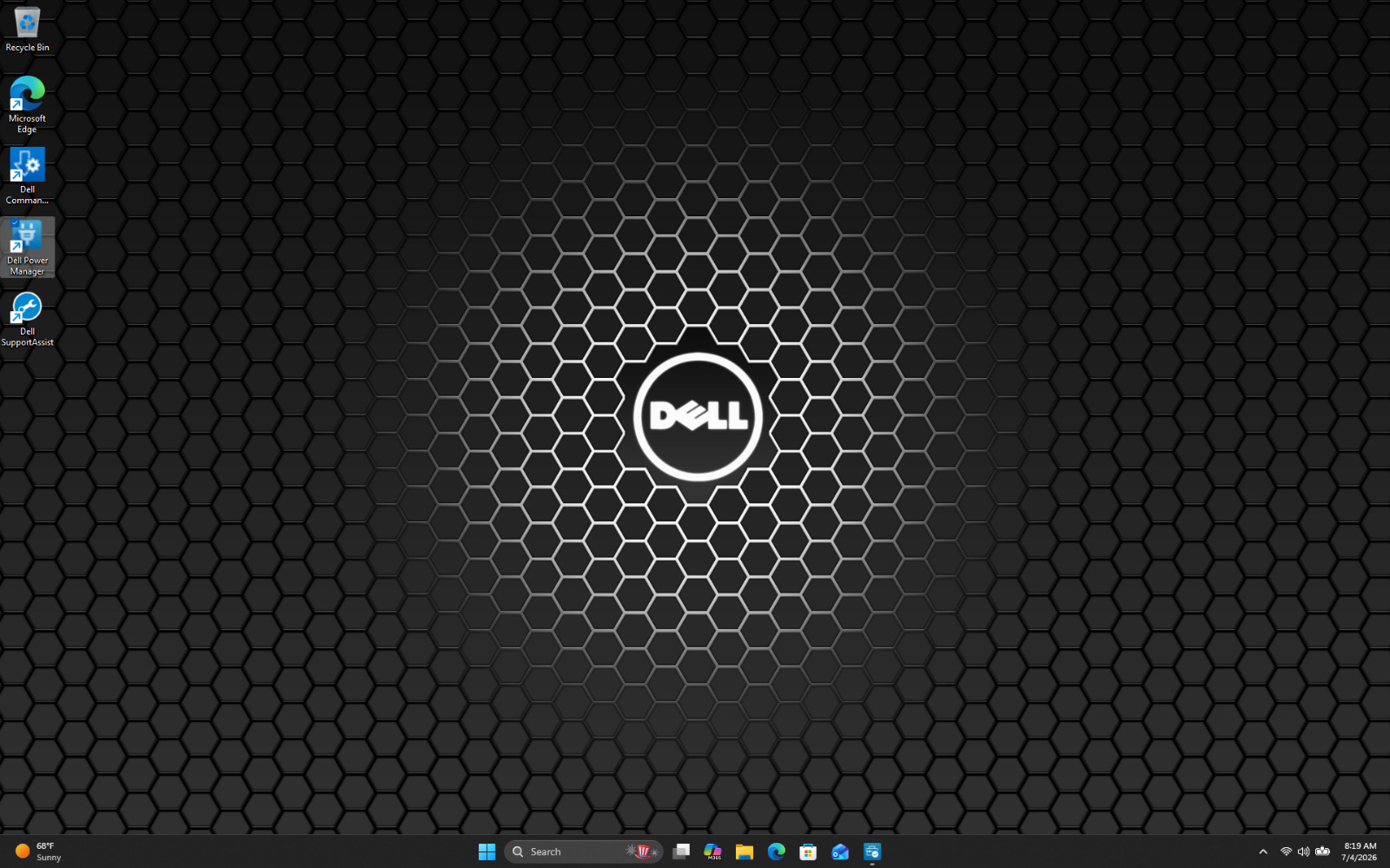Click the taskbar Search box
1390x868 pixels.
[x=584, y=851]
